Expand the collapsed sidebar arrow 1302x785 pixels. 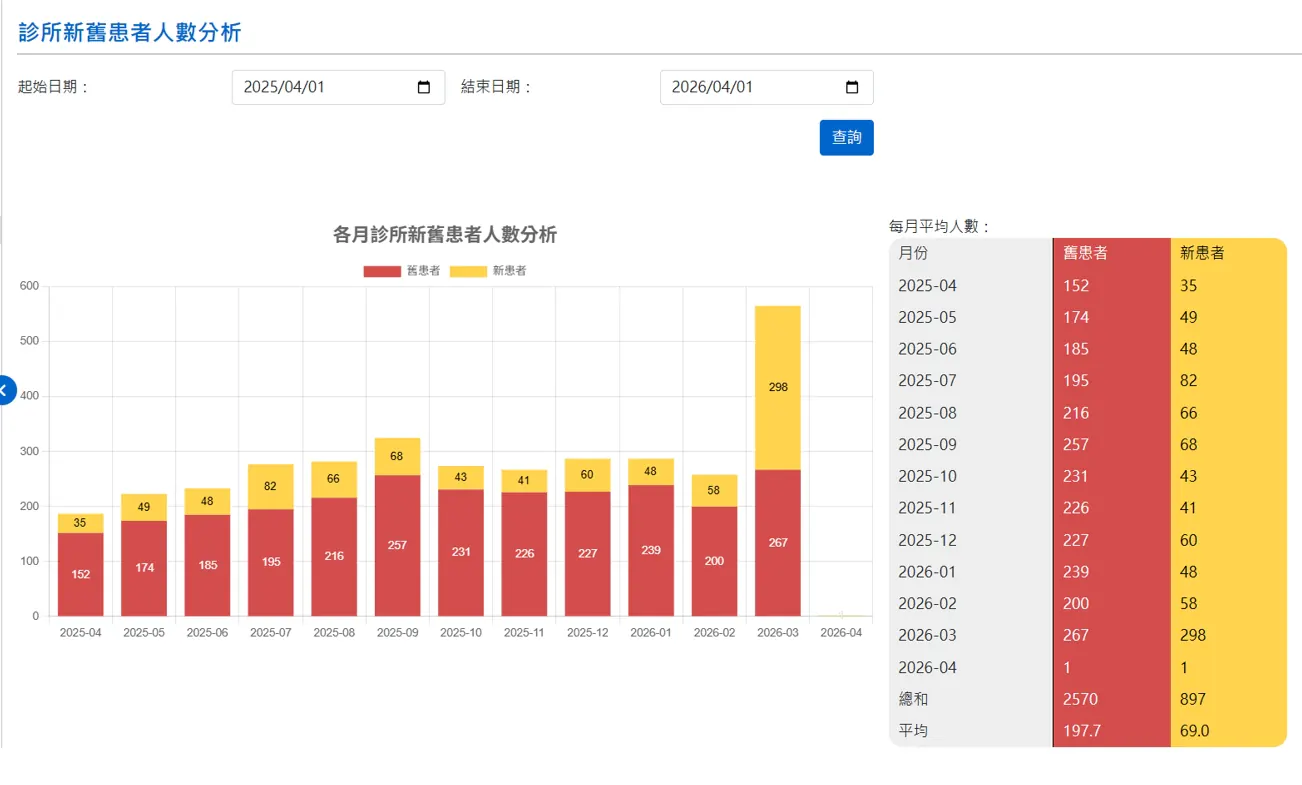tap(5, 390)
